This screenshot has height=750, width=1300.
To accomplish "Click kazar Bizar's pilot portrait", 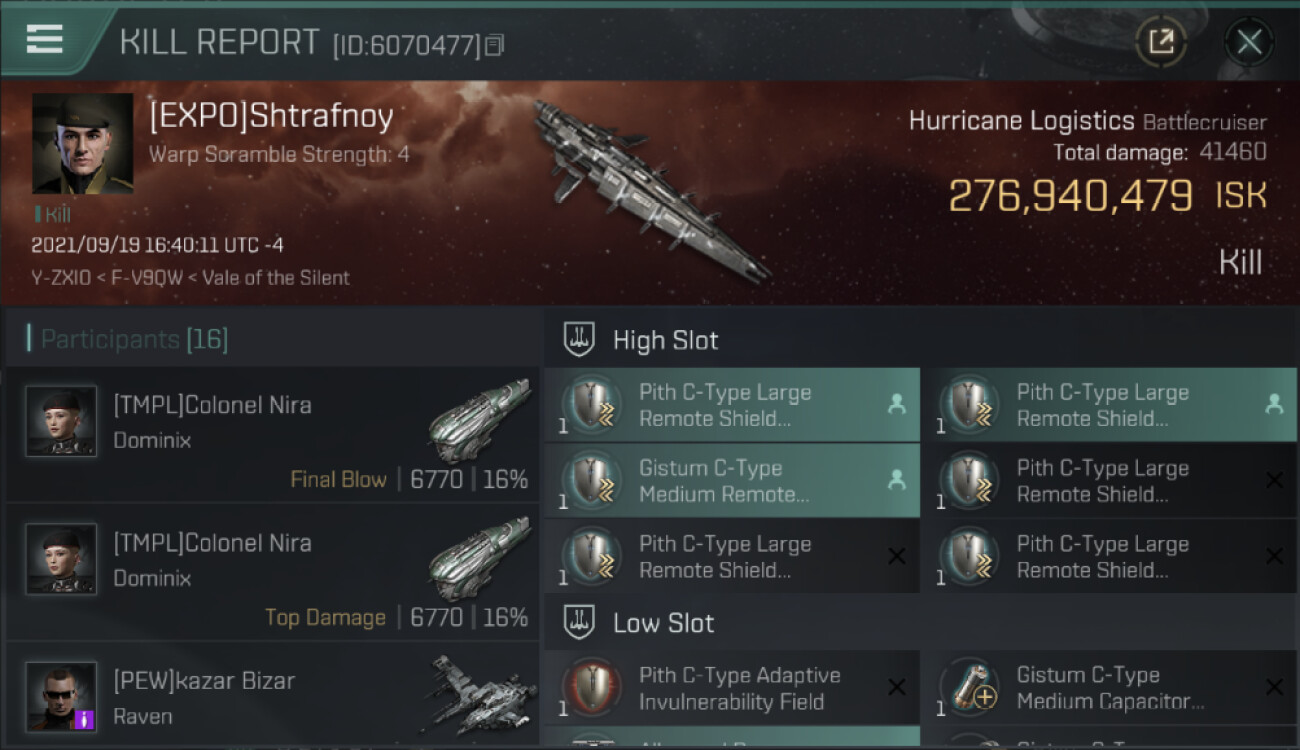I will tap(61, 696).
